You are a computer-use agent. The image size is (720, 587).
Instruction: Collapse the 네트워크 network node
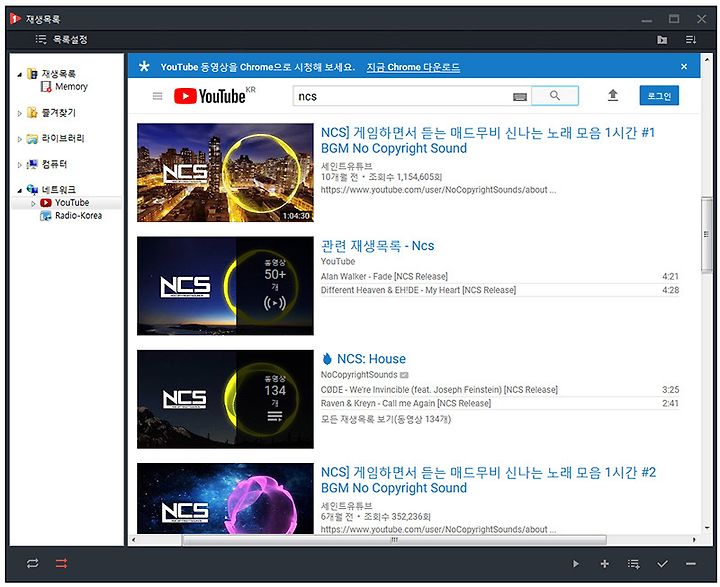19,190
